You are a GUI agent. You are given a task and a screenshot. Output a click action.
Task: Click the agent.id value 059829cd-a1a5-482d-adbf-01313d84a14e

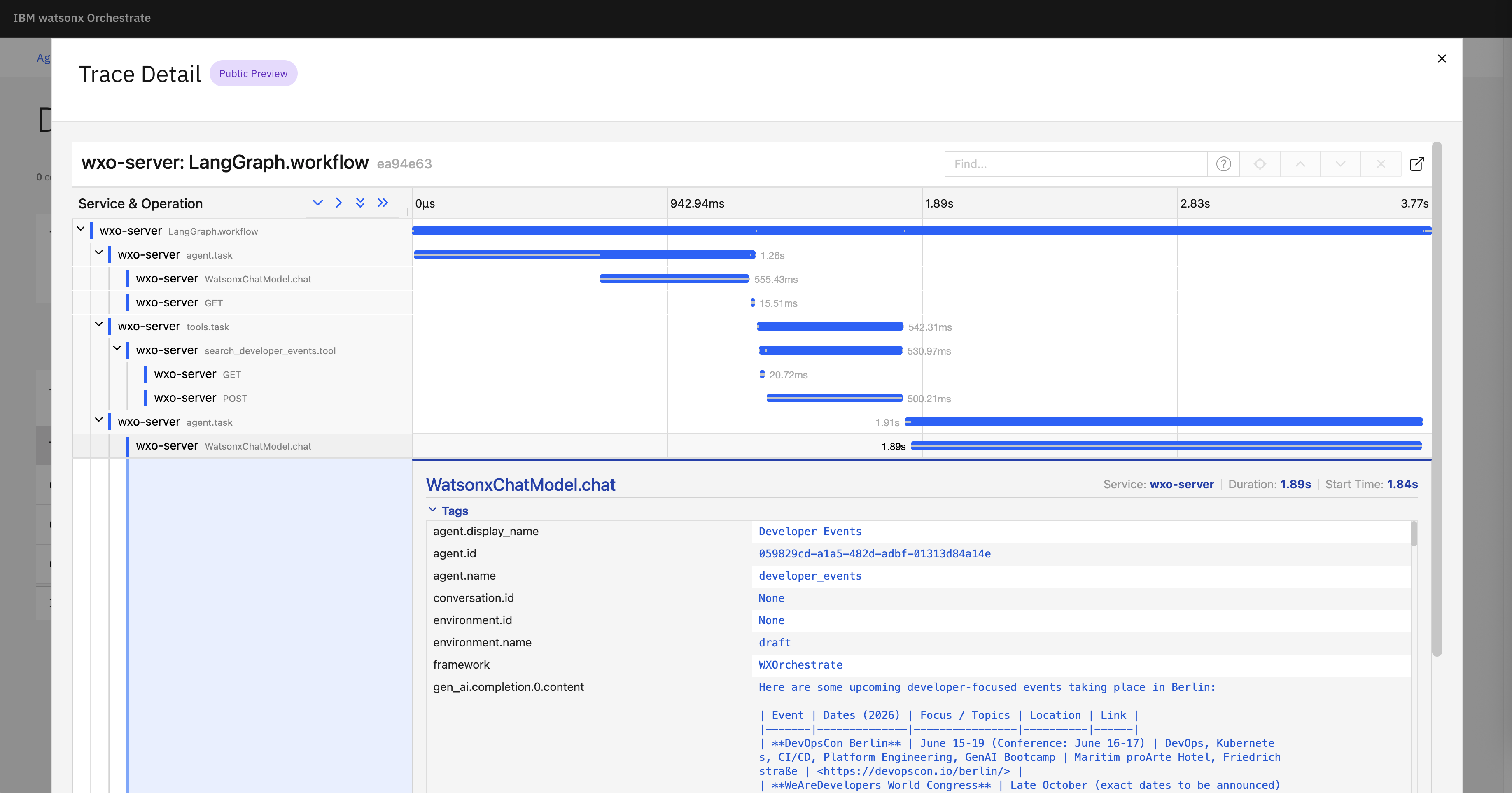pyautogui.click(x=875, y=554)
